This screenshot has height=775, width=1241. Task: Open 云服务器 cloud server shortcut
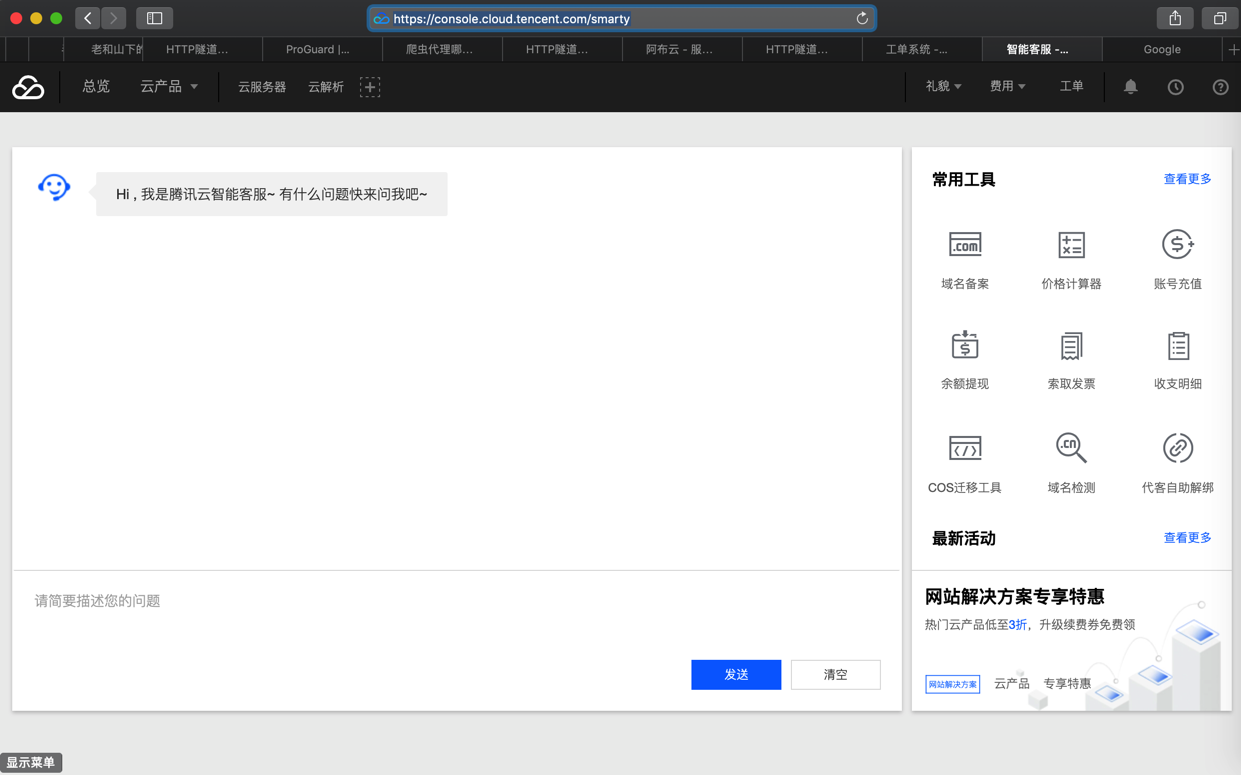262,87
